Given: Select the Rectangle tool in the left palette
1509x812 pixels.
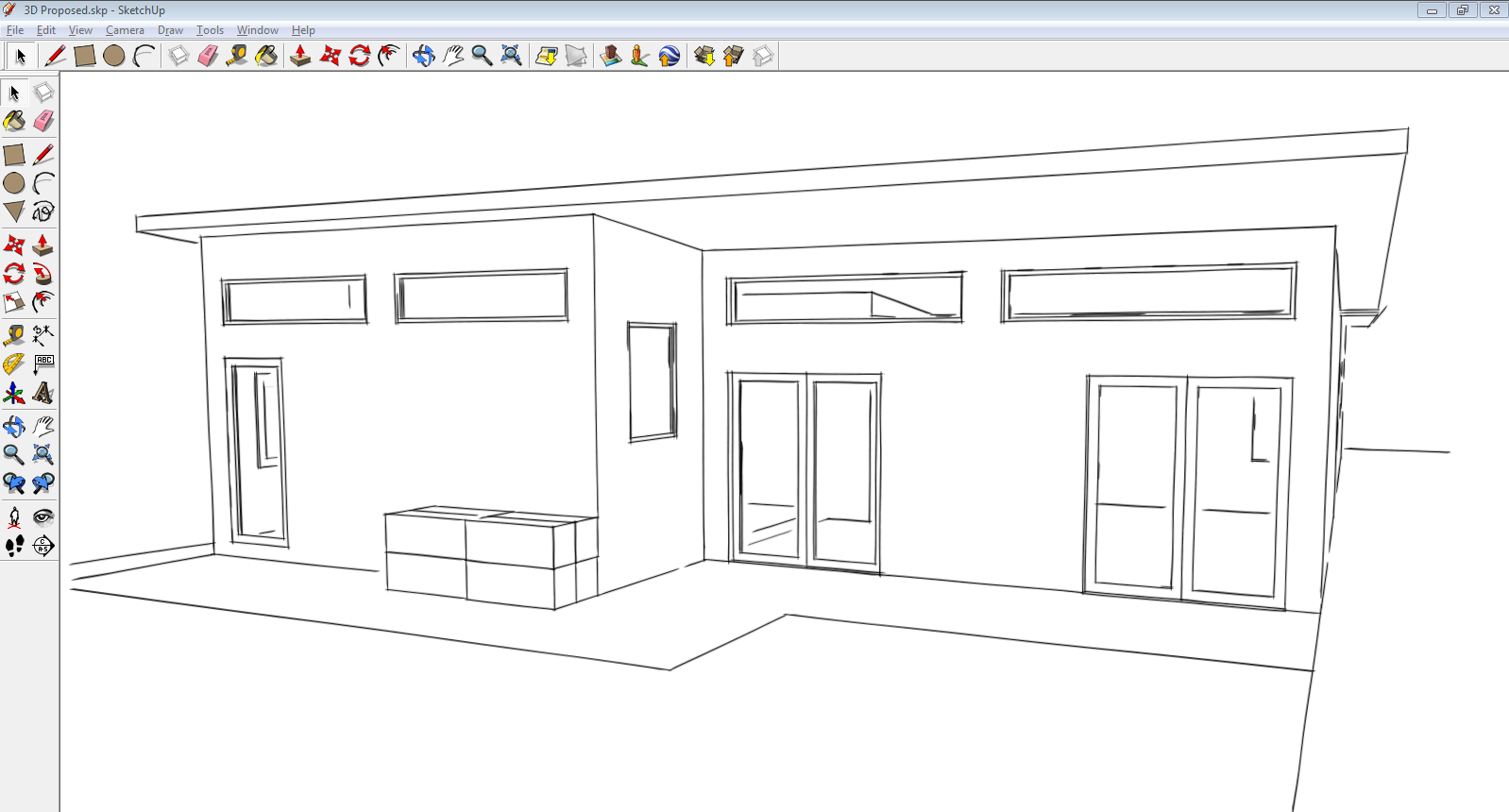Looking at the screenshot, I should tap(14, 155).
